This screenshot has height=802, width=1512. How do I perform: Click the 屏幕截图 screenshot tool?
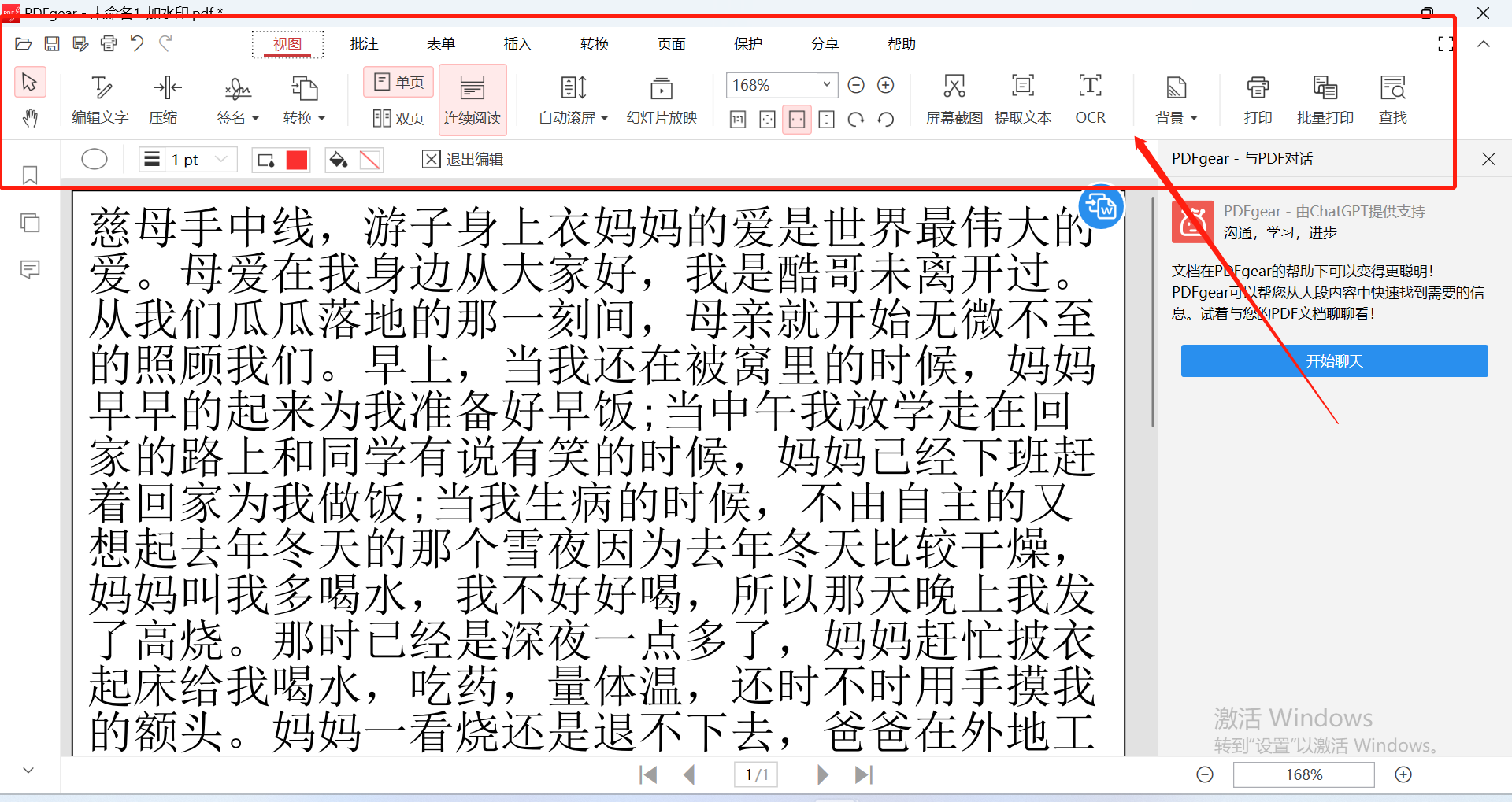coord(954,100)
